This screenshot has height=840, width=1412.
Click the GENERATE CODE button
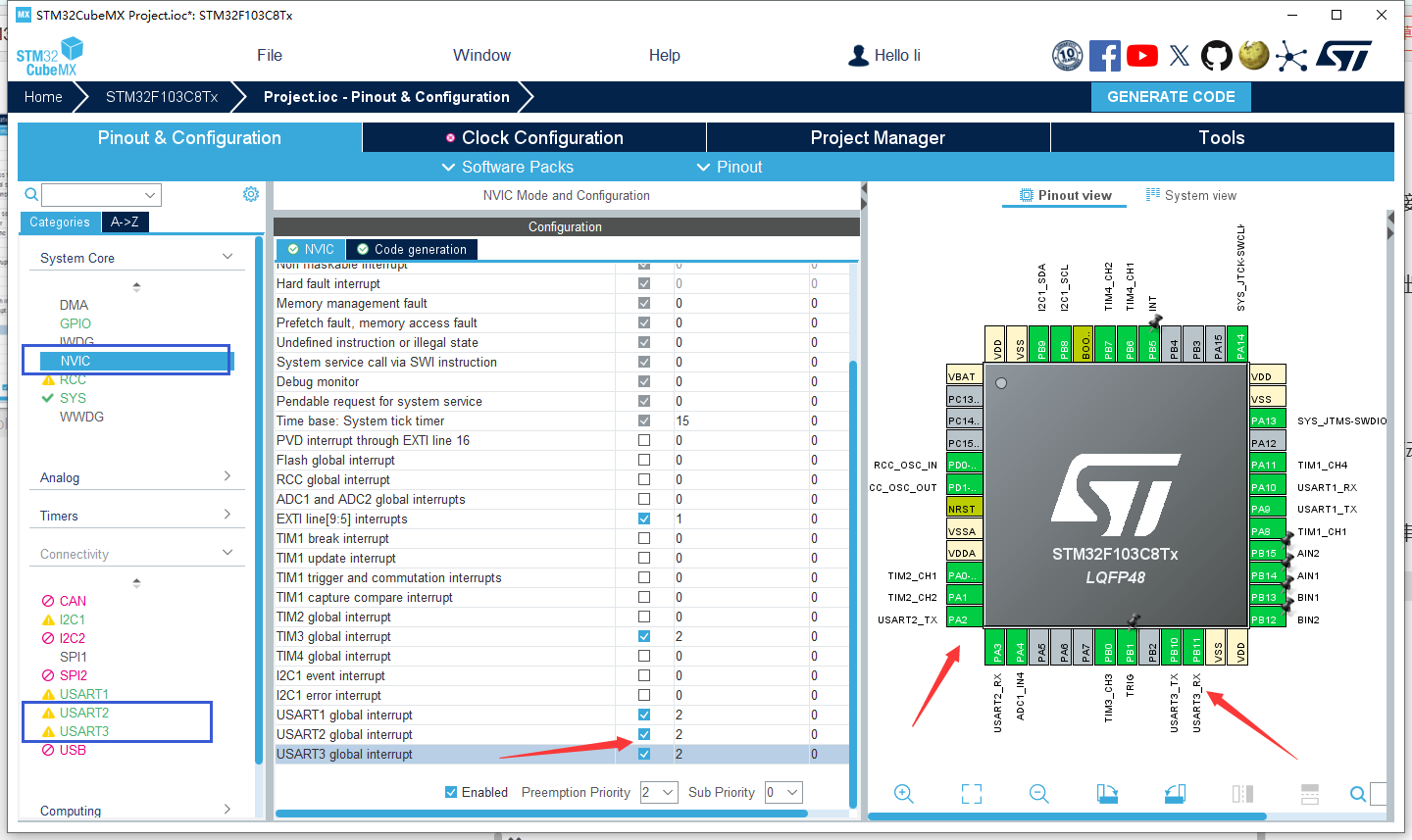[x=1171, y=96]
